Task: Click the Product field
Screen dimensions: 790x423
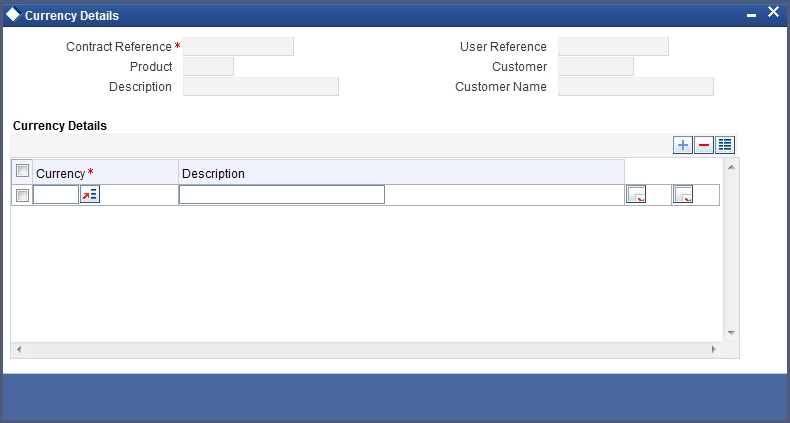Action: [208, 66]
